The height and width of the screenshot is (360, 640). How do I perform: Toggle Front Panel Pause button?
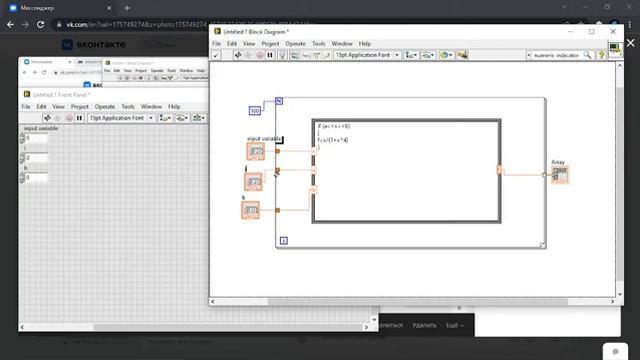pos(80,118)
